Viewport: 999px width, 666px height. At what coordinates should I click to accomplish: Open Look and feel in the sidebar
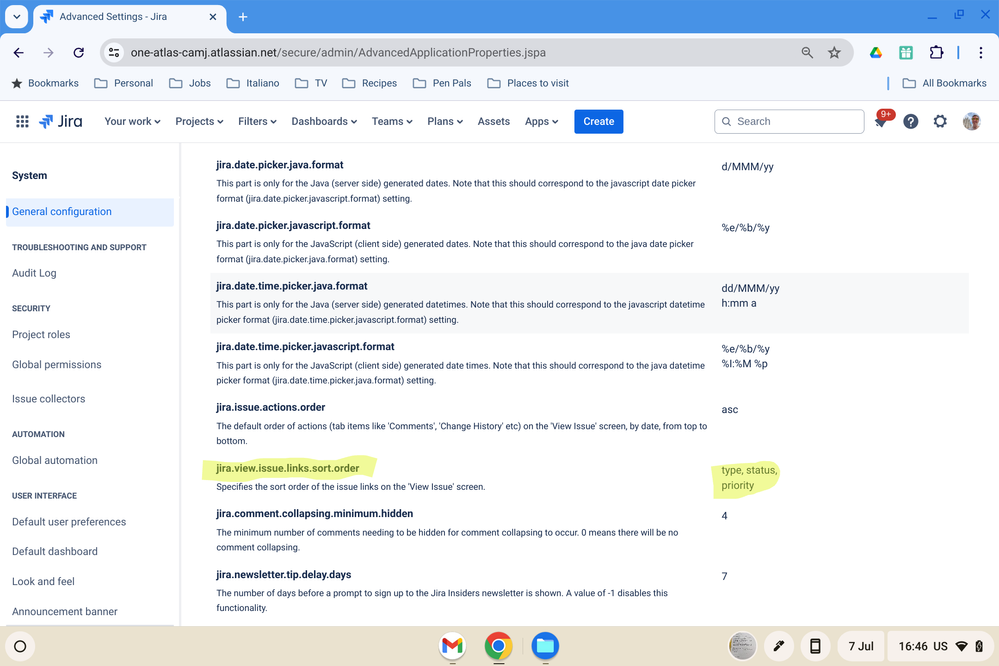[x=43, y=581]
